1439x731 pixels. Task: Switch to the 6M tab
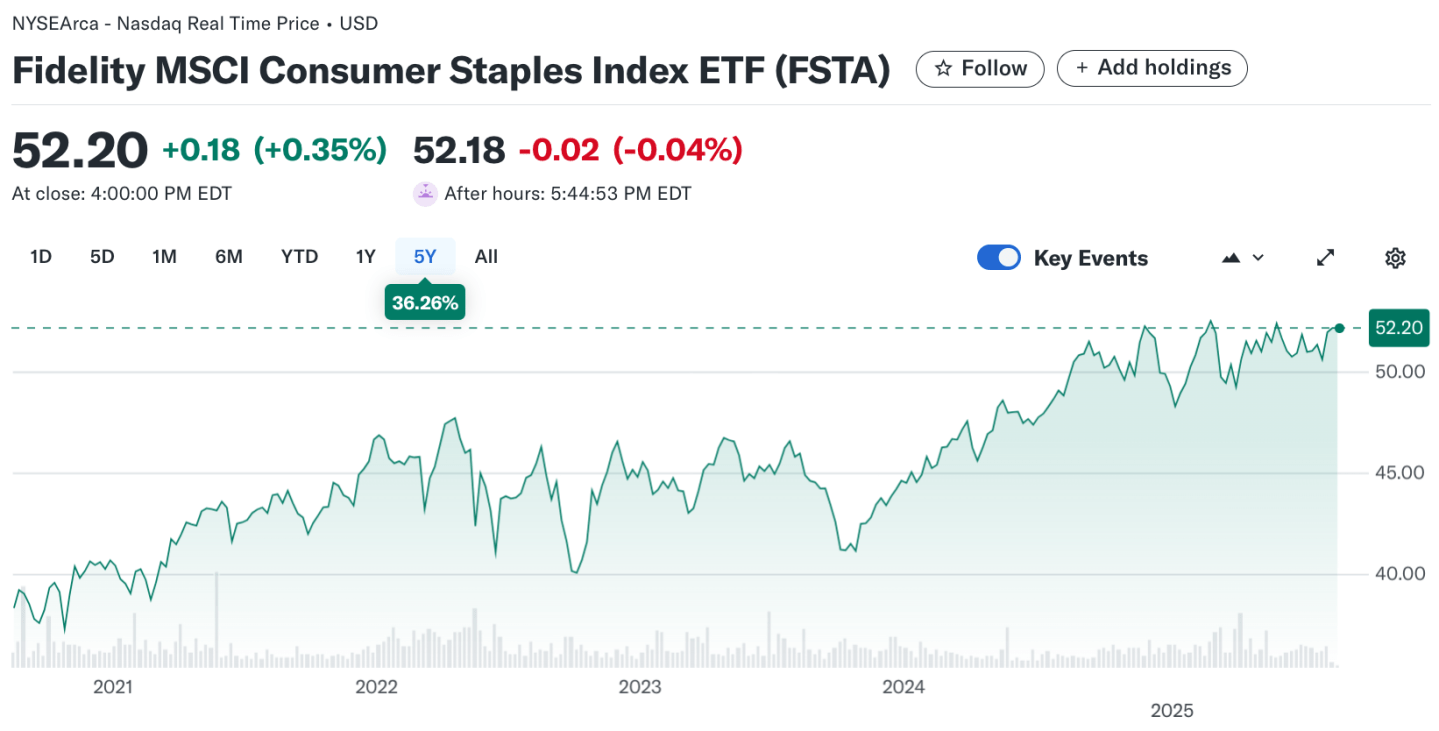228,256
